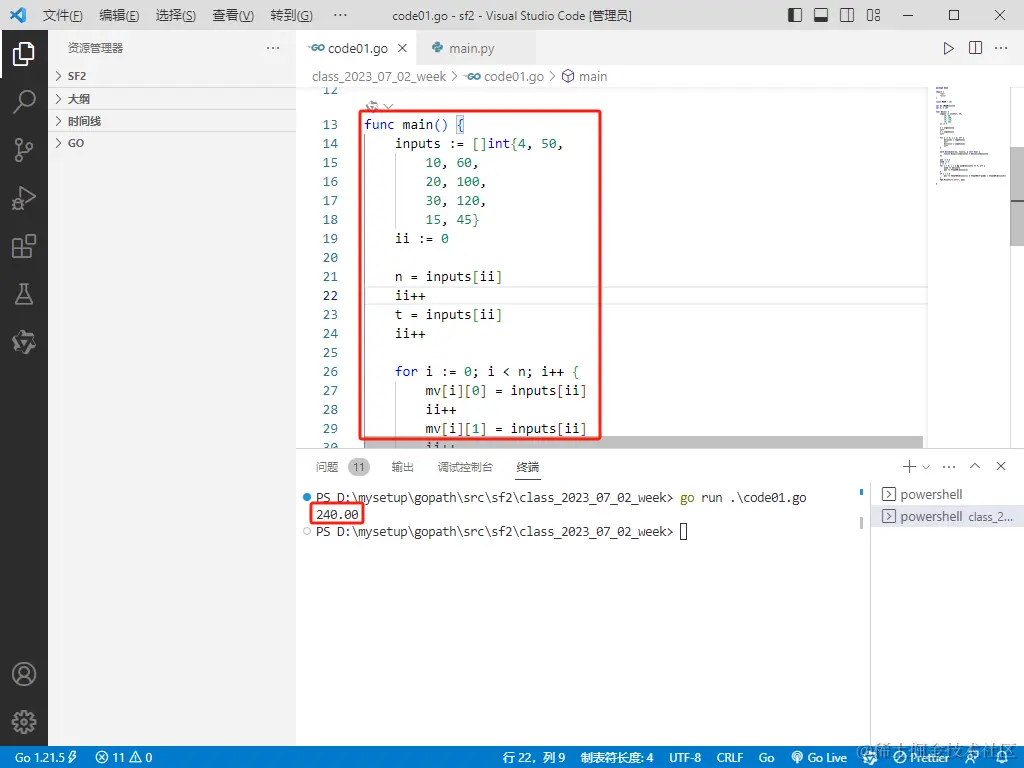The width and height of the screenshot is (1024, 768).
Task: Click the code action icon above func main
Action: pyautogui.click(x=372, y=106)
